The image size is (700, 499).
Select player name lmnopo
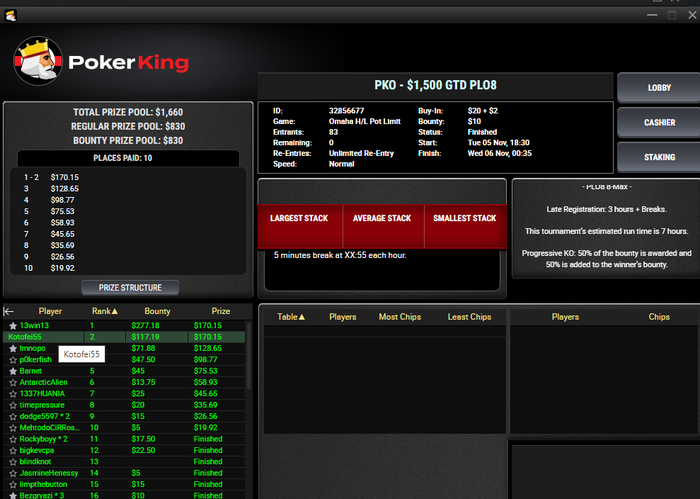coord(33,349)
